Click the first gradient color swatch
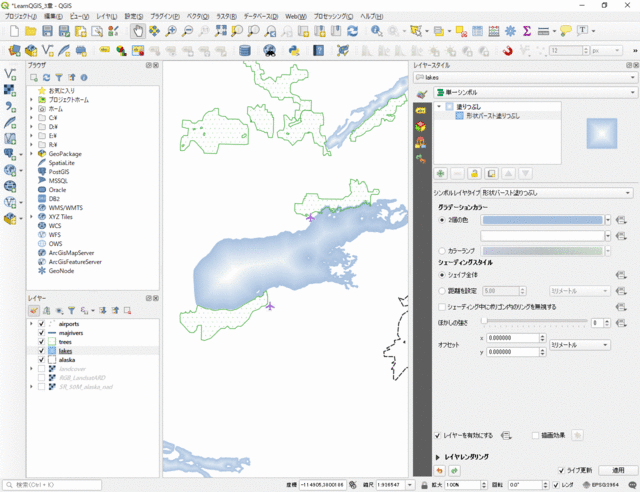The width and height of the screenshot is (640, 492). [x=543, y=220]
